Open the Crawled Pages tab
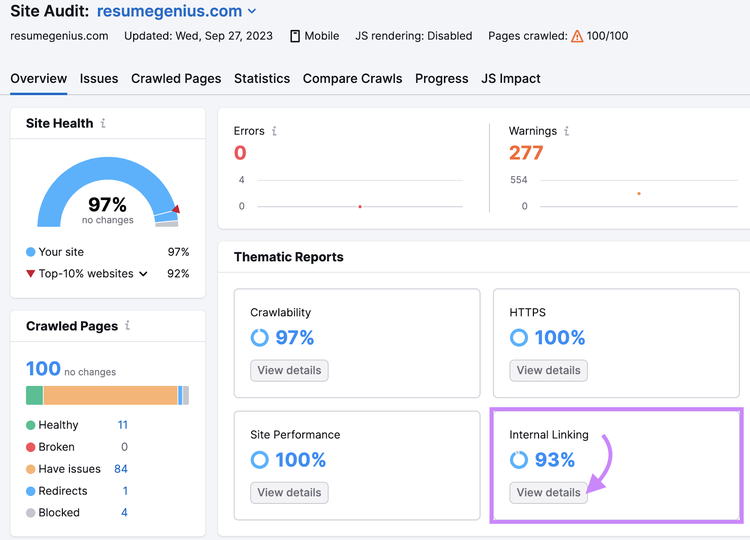Image resolution: width=750 pixels, height=540 pixels. pos(176,78)
